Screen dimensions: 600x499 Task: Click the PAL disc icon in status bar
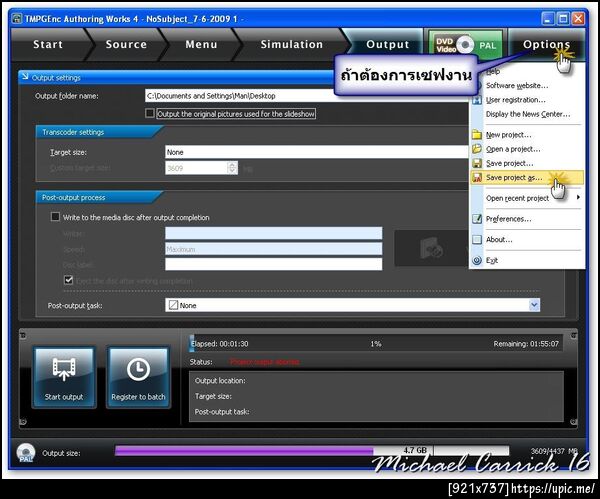coord(26,453)
